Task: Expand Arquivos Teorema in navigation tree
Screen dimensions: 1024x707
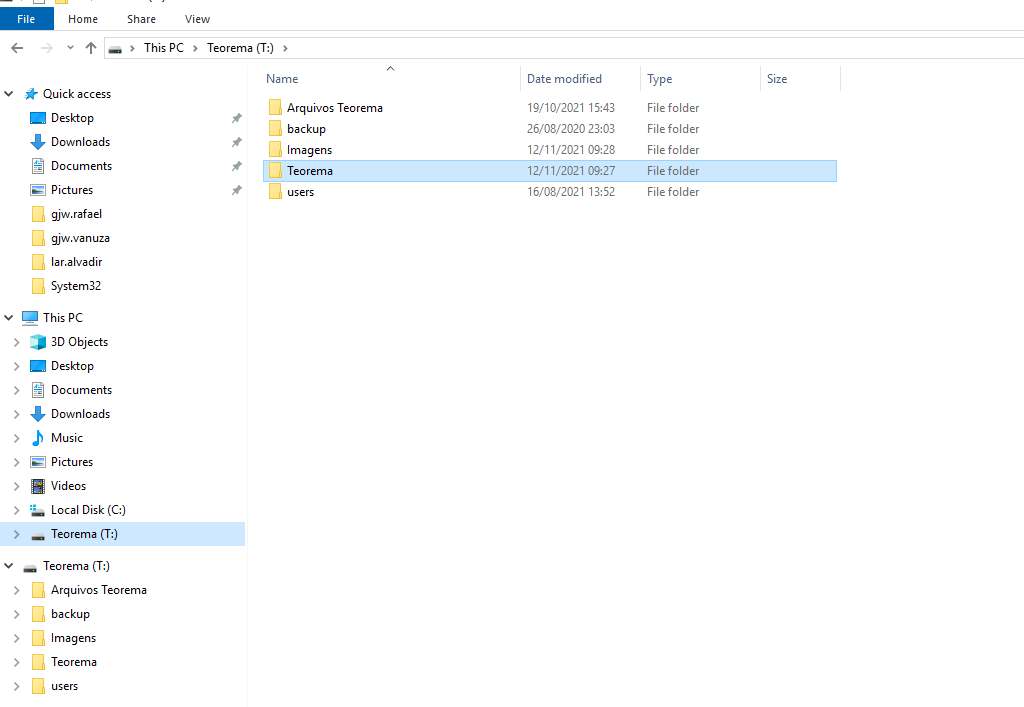Action: (x=17, y=590)
